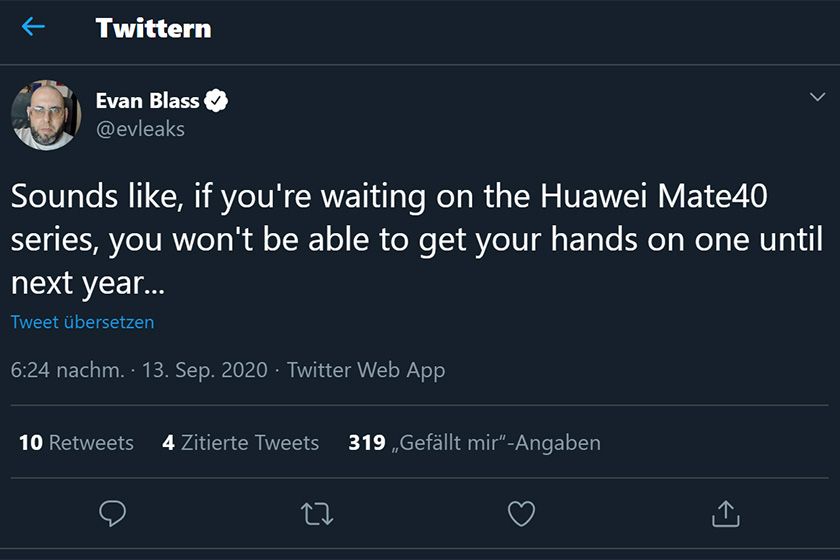Click the word "Huawei" in the tweet
Viewport: 840px width, 560px height.
(592, 196)
